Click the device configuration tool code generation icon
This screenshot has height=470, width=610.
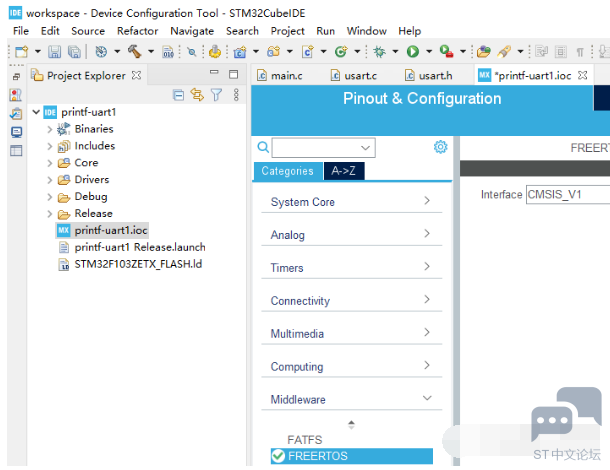tap(215, 51)
